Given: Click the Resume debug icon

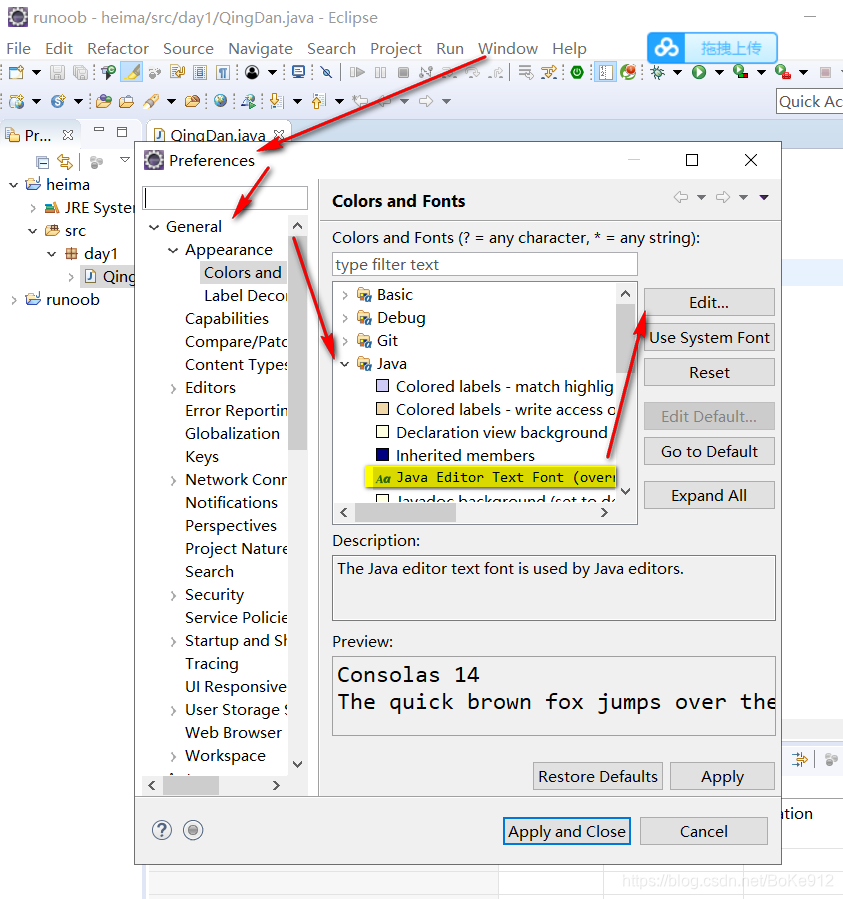Looking at the screenshot, I should [x=357, y=72].
